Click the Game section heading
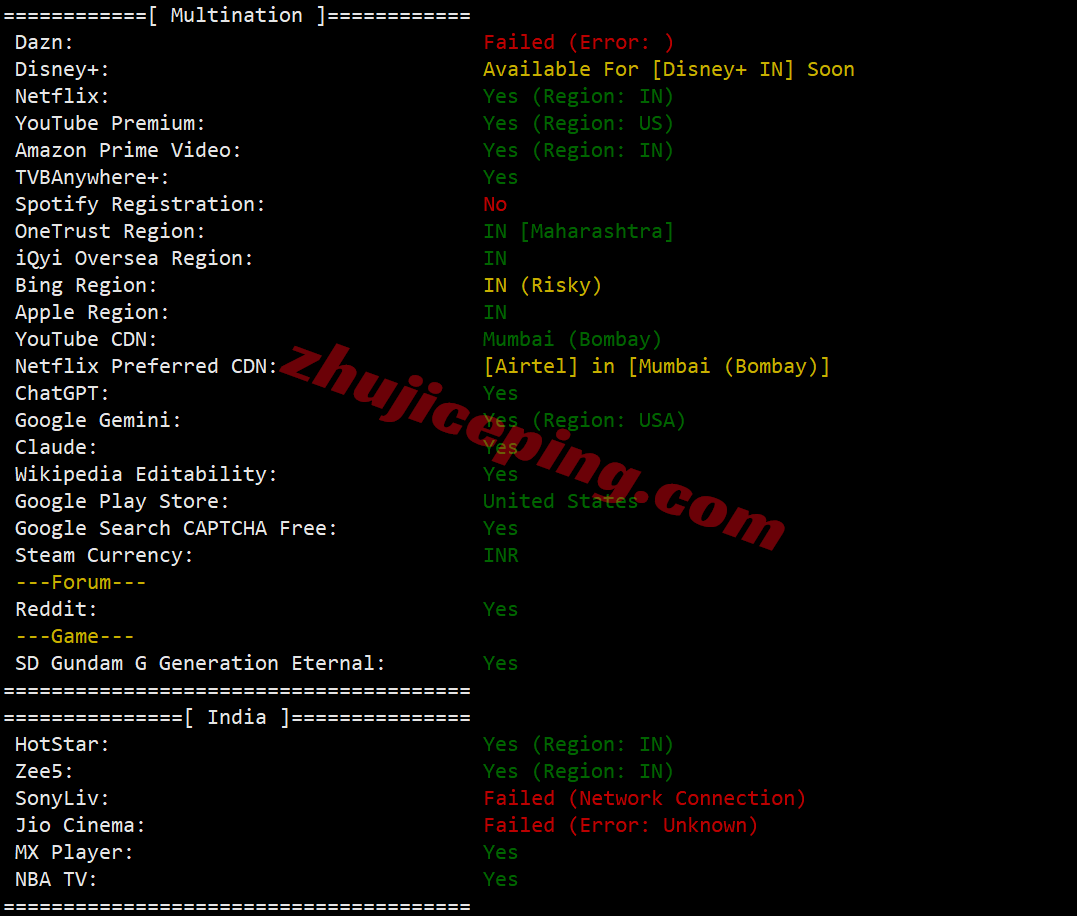 click(x=75, y=637)
